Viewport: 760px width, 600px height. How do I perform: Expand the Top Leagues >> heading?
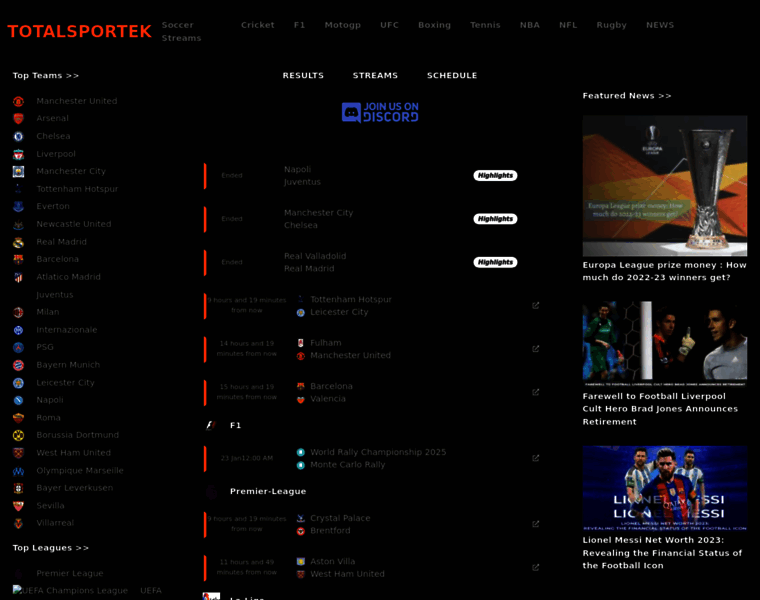[x=51, y=548]
